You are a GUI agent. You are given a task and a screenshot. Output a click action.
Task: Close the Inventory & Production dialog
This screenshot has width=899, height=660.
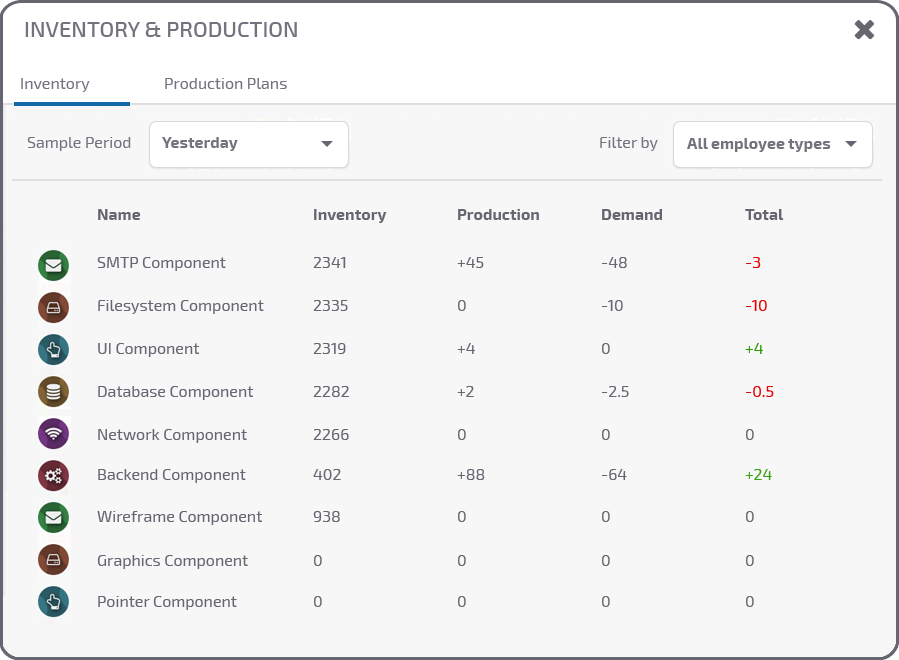864,30
